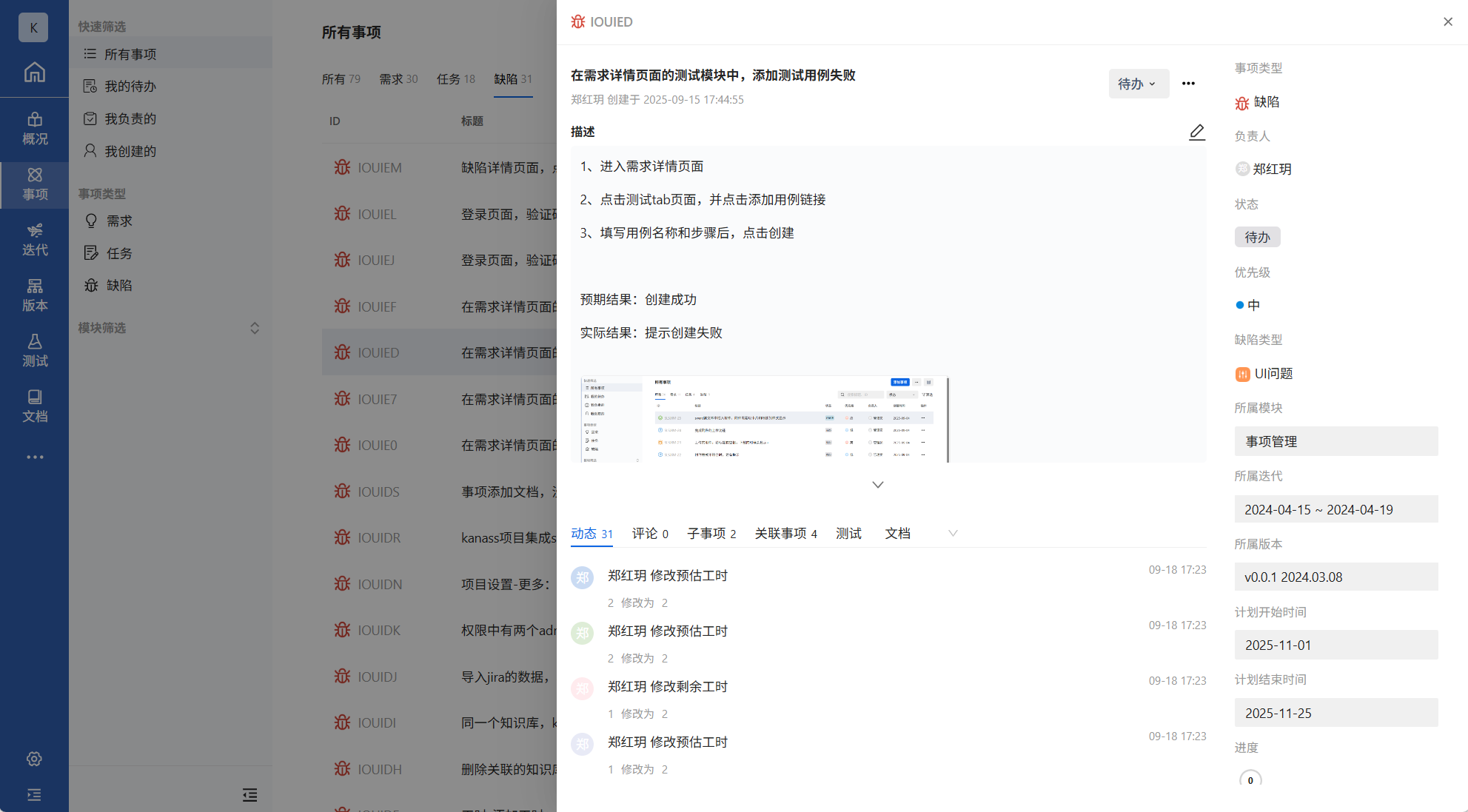
Task: Switch to the 关联事项 tab
Action: pyautogui.click(x=785, y=533)
